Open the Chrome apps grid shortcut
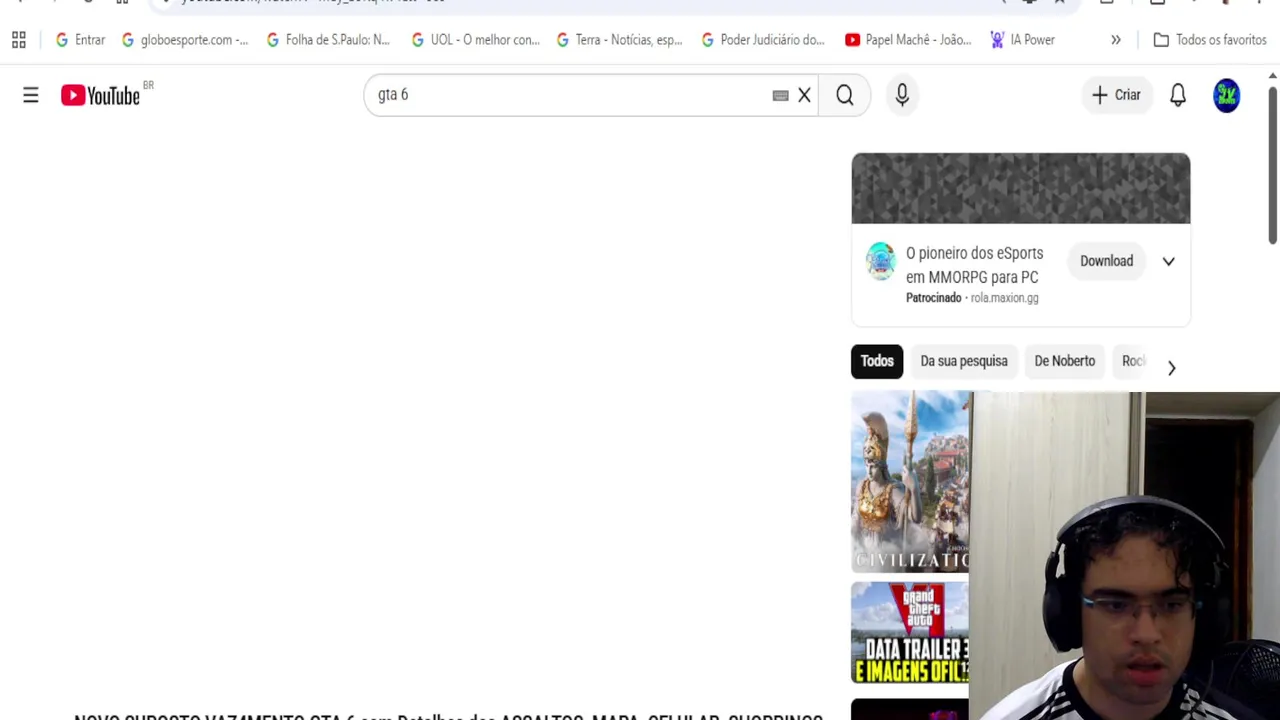Viewport: 1280px width, 720px height. click(x=18, y=40)
